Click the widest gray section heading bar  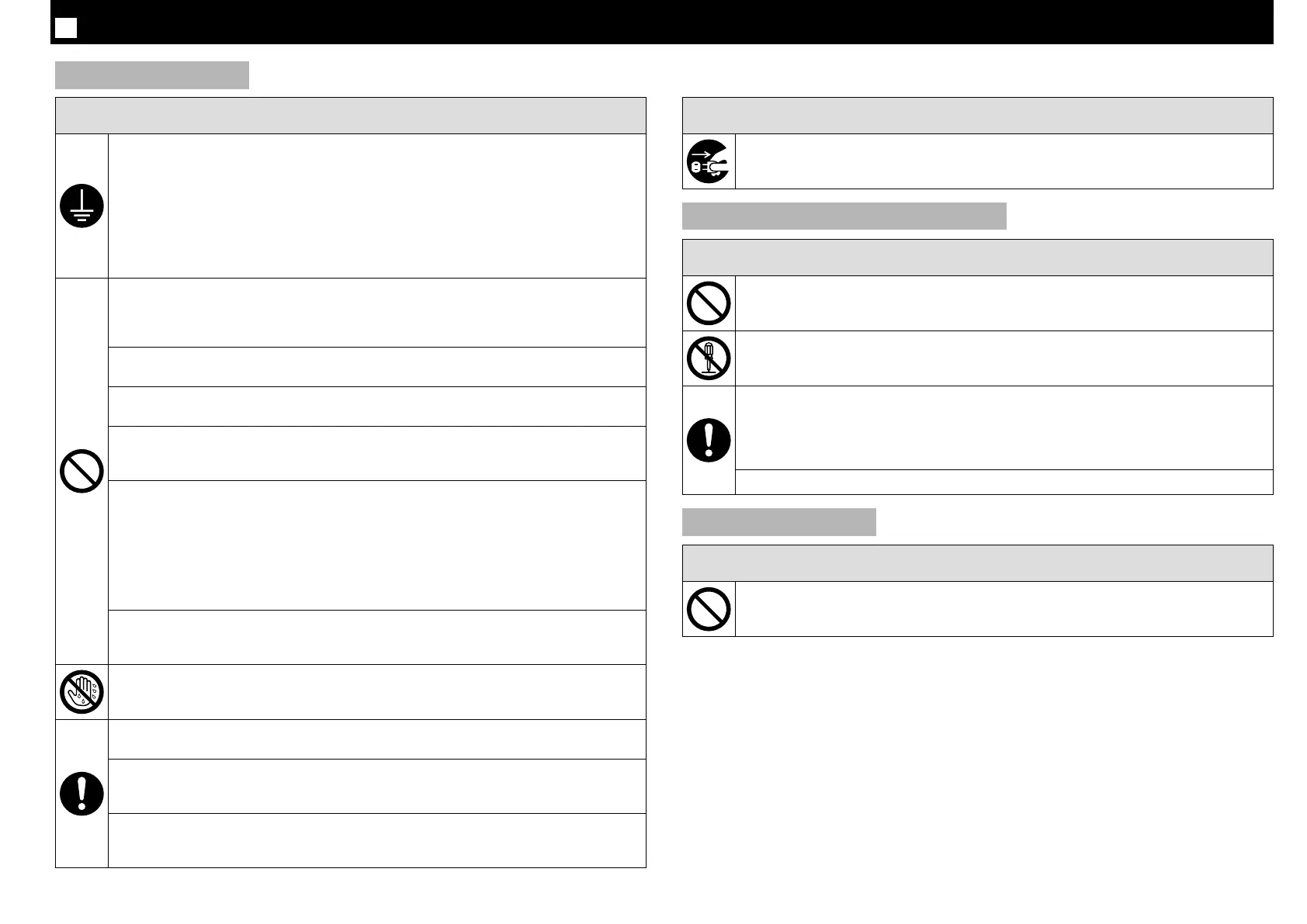point(844,216)
